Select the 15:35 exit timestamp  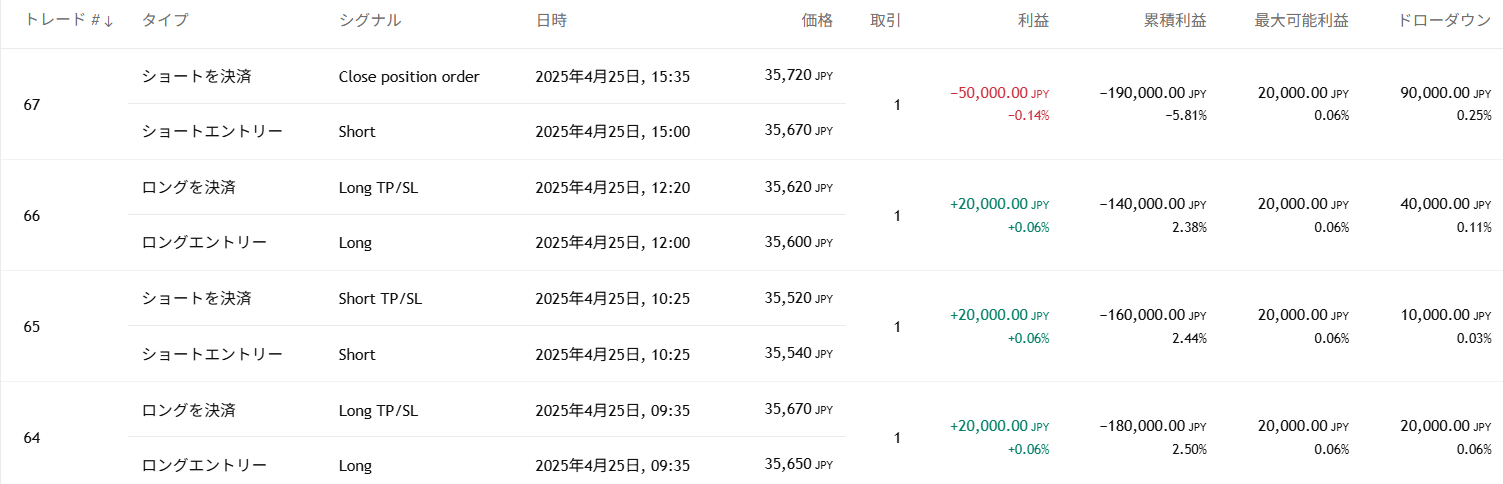(x=612, y=77)
